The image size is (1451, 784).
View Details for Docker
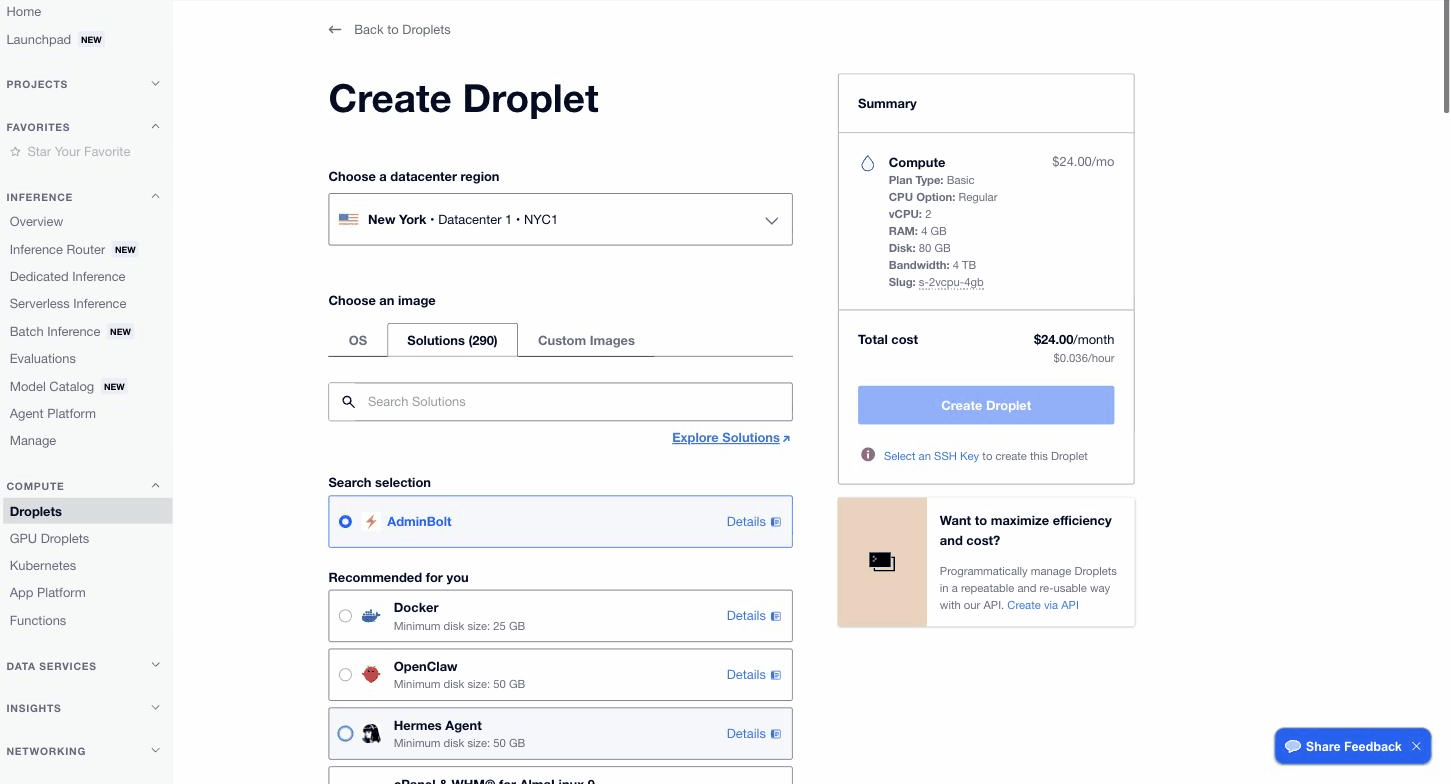tap(753, 616)
